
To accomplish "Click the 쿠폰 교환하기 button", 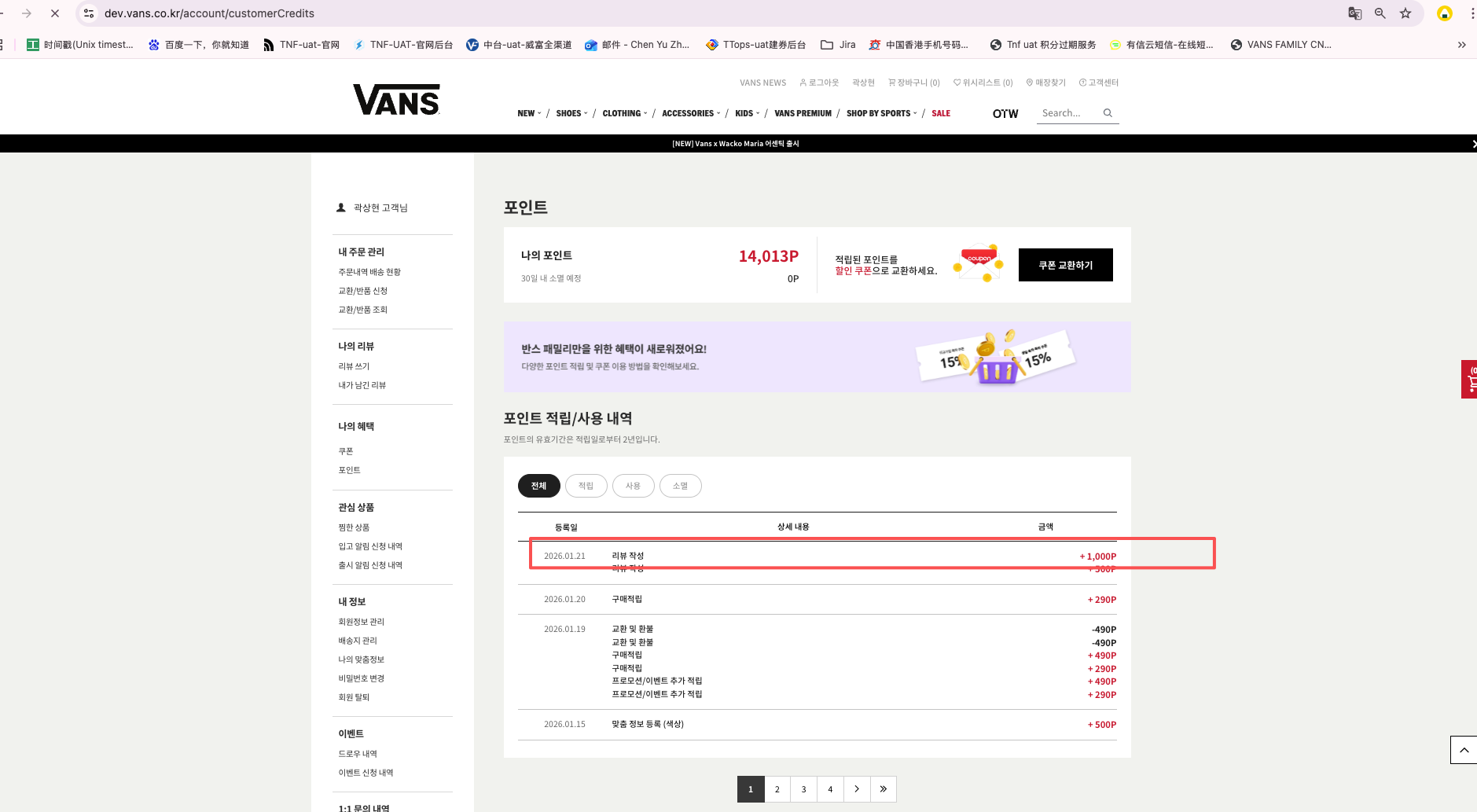I will pyautogui.click(x=1065, y=265).
